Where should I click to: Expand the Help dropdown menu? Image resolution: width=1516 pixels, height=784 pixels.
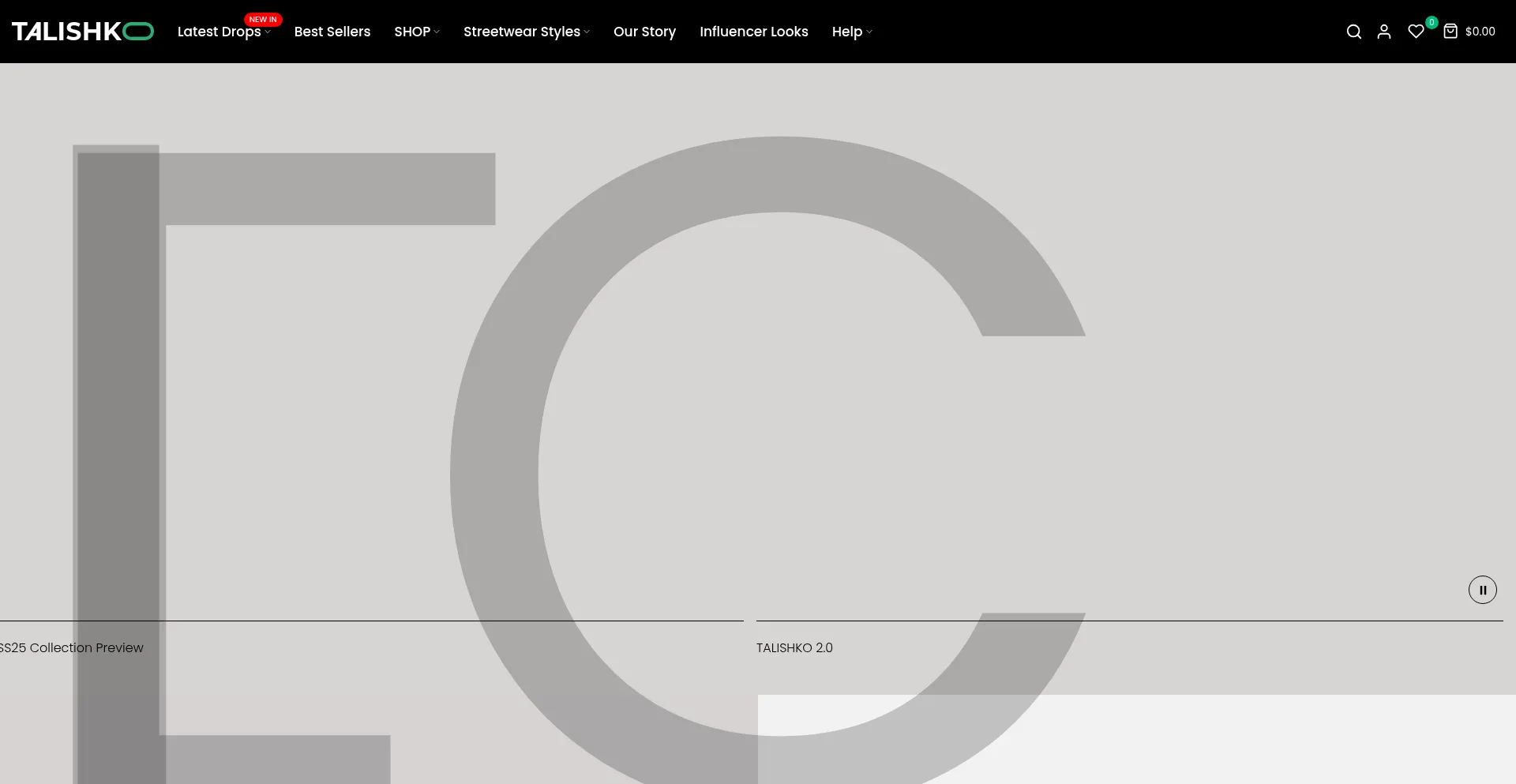[851, 32]
